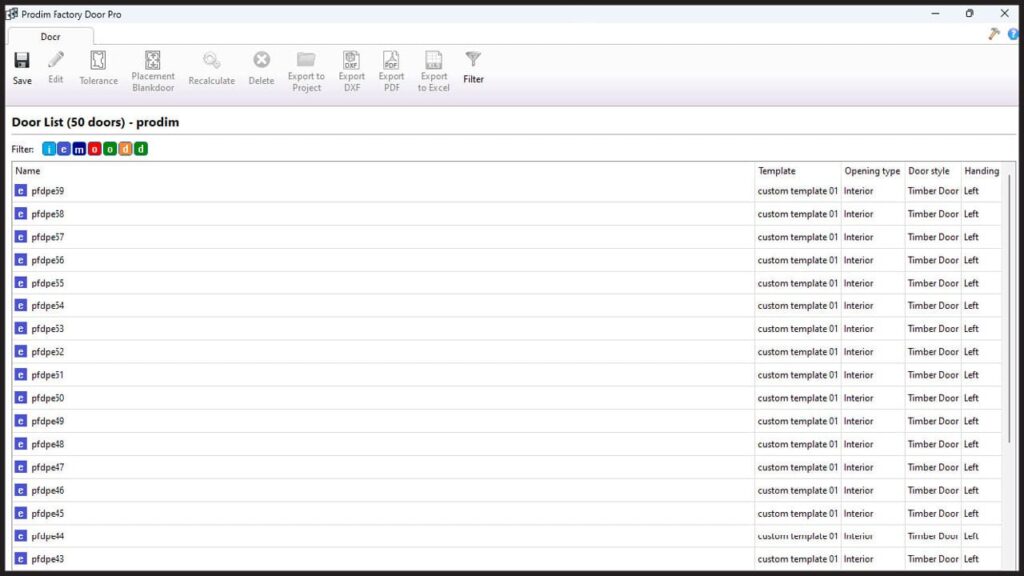Select the pfdpe50 door entry
The width and height of the screenshot is (1024, 576).
(x=48, y=398)
